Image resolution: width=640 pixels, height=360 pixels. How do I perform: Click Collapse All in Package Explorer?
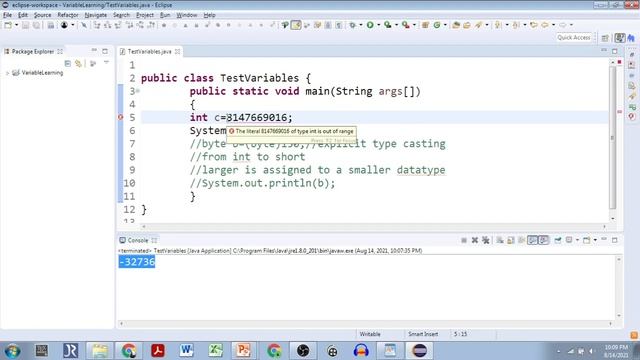pos(68,64)
